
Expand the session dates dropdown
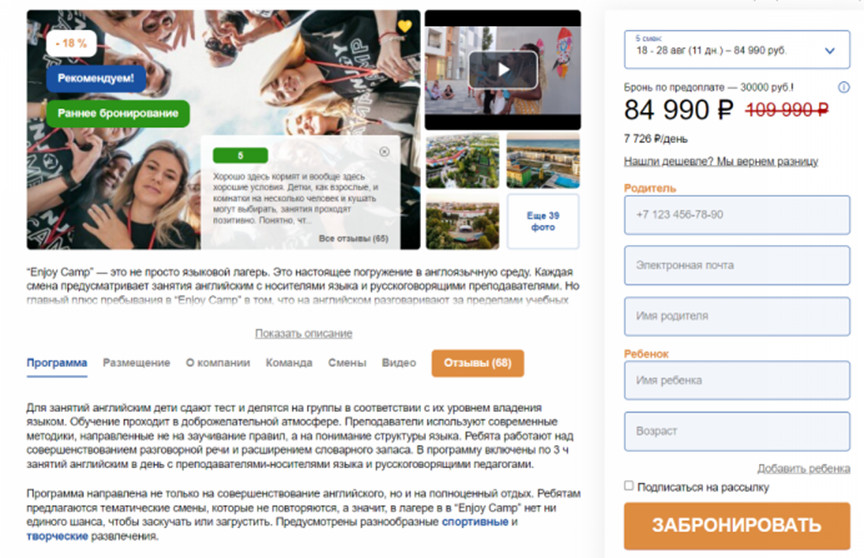pyautogui.click(x=737, y=50)
